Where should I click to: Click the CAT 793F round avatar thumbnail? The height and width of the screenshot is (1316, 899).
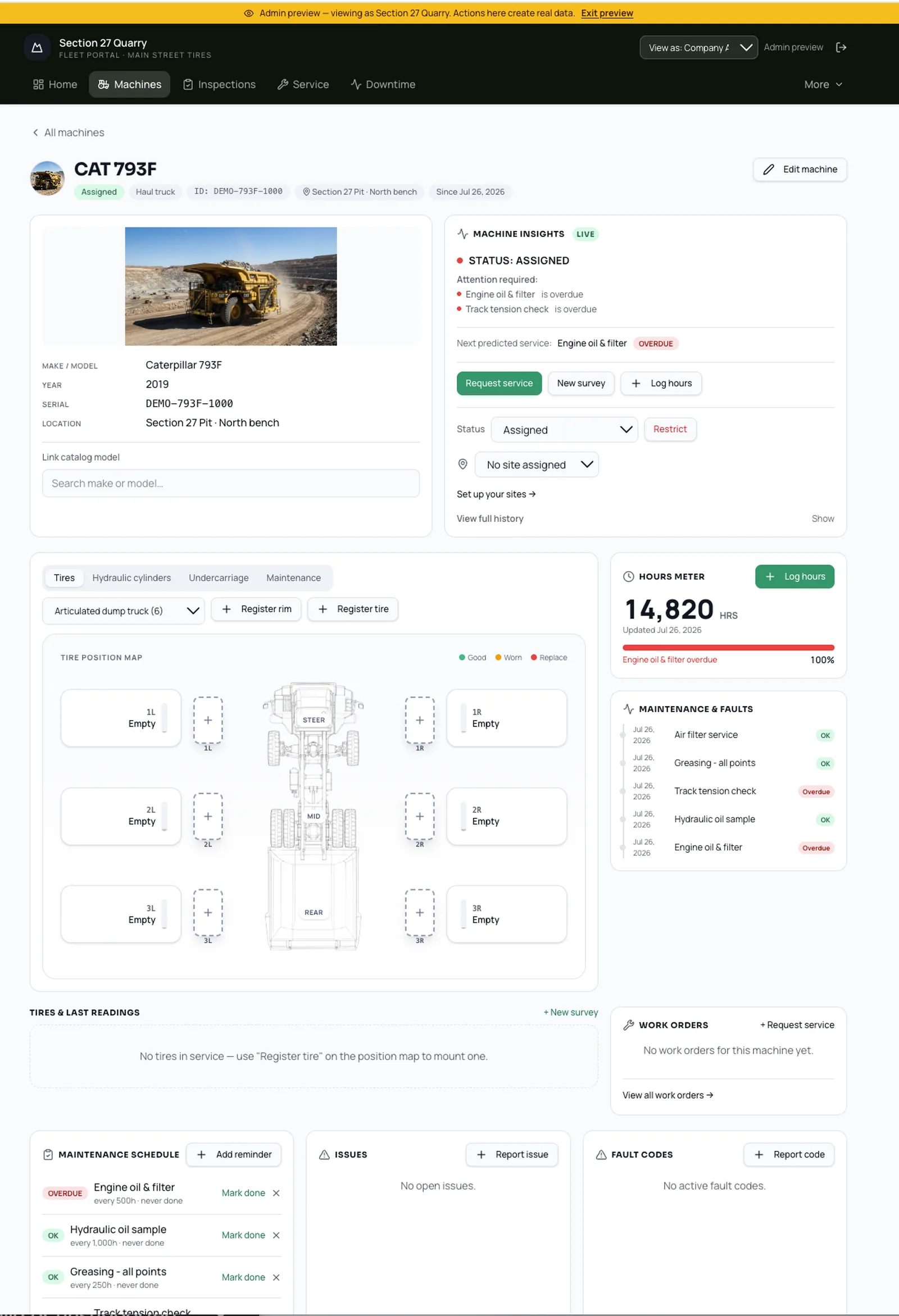point(47,179)
